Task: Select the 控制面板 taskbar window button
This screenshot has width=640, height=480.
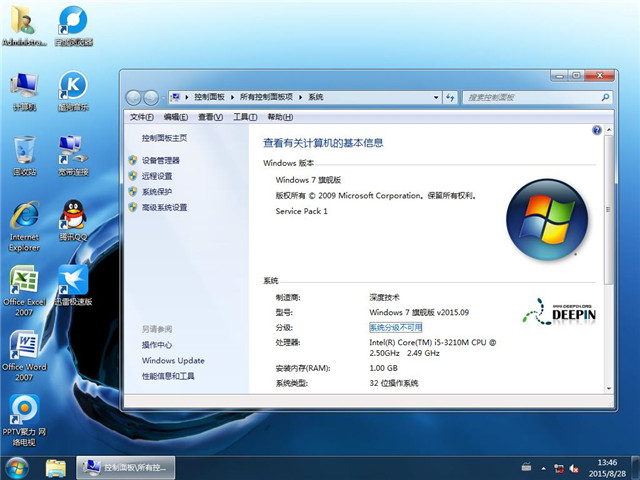Action: [x=126, y=468]
